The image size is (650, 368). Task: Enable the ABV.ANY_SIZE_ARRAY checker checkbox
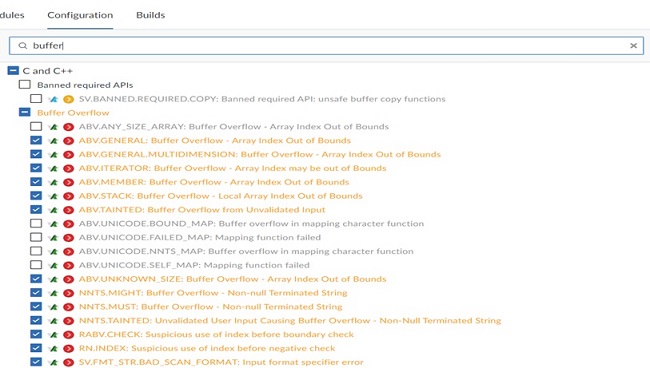click(x=36, y=126)
